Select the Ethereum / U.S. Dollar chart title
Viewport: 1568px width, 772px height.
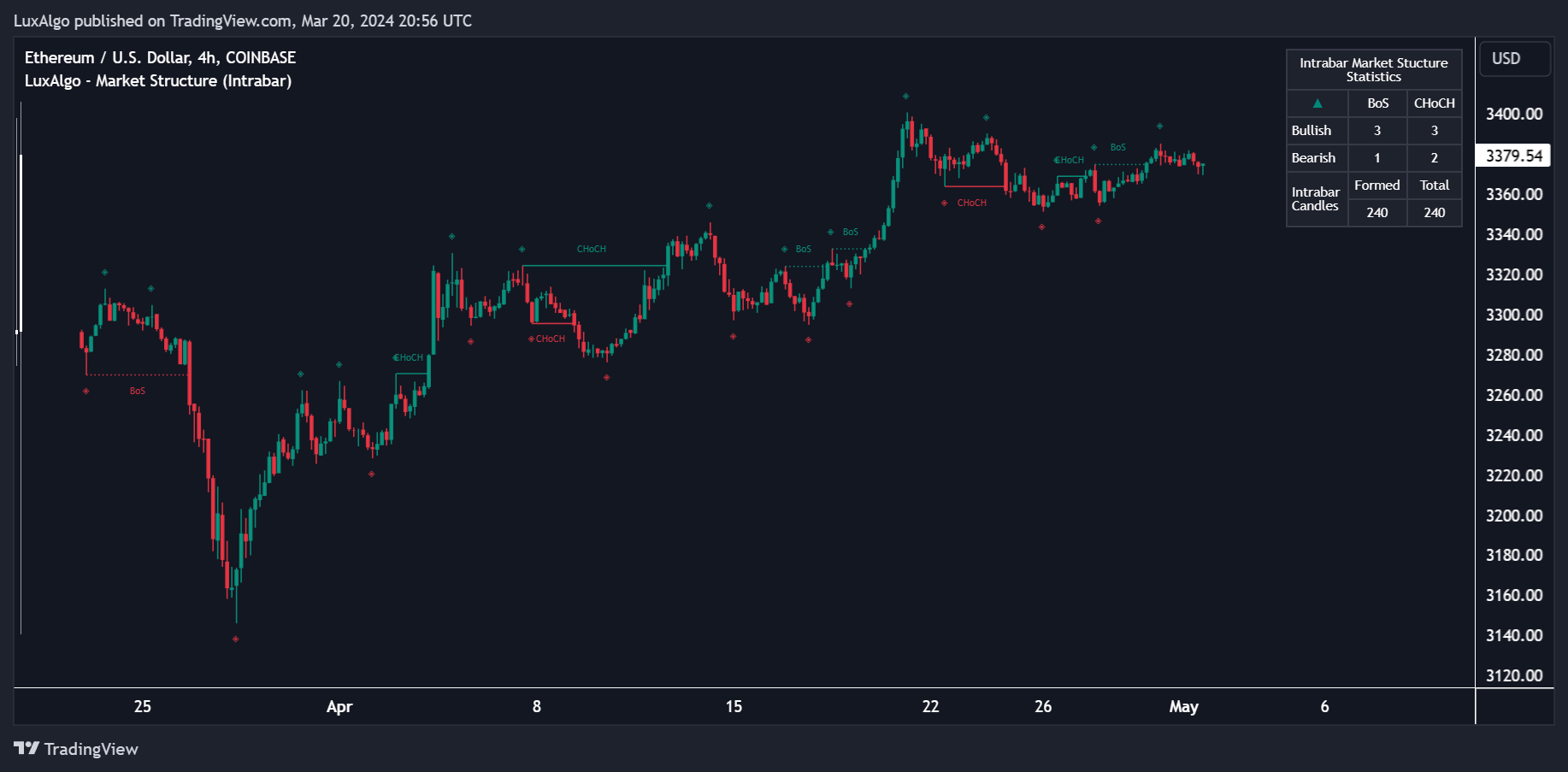pyautogui.click(x=160, y=57)
